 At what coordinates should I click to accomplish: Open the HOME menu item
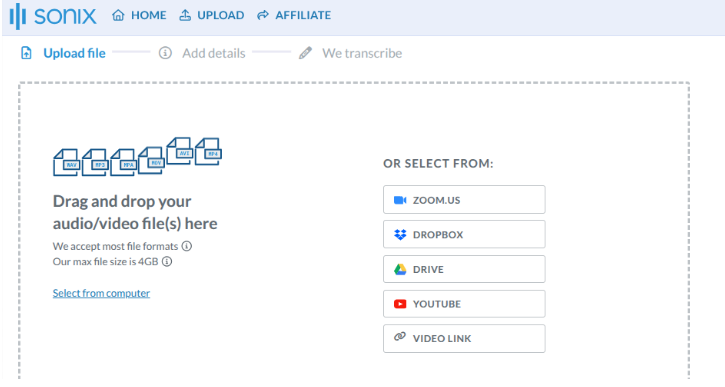pos(139,15)
